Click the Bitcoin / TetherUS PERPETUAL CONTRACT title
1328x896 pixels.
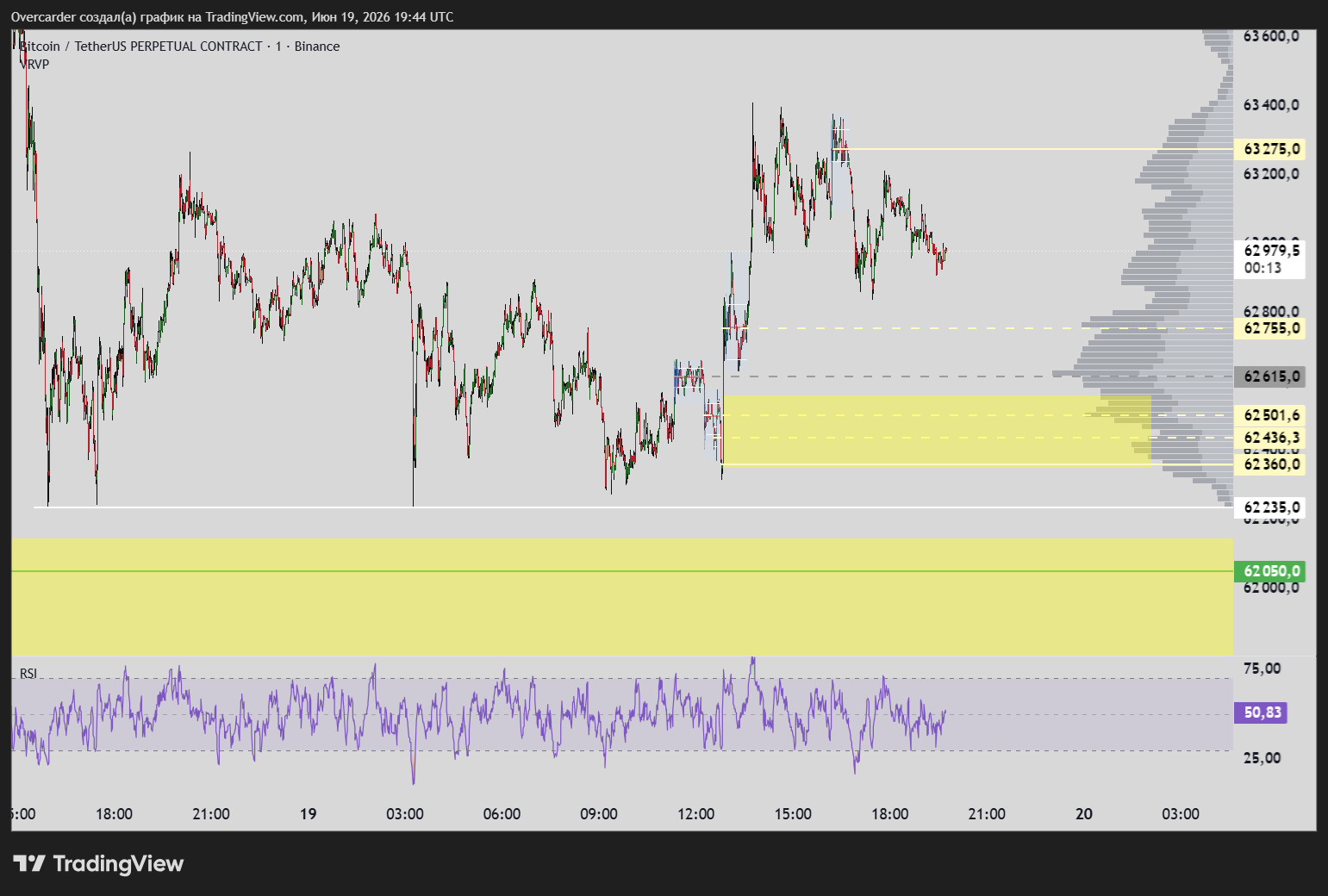click(179, 47)
